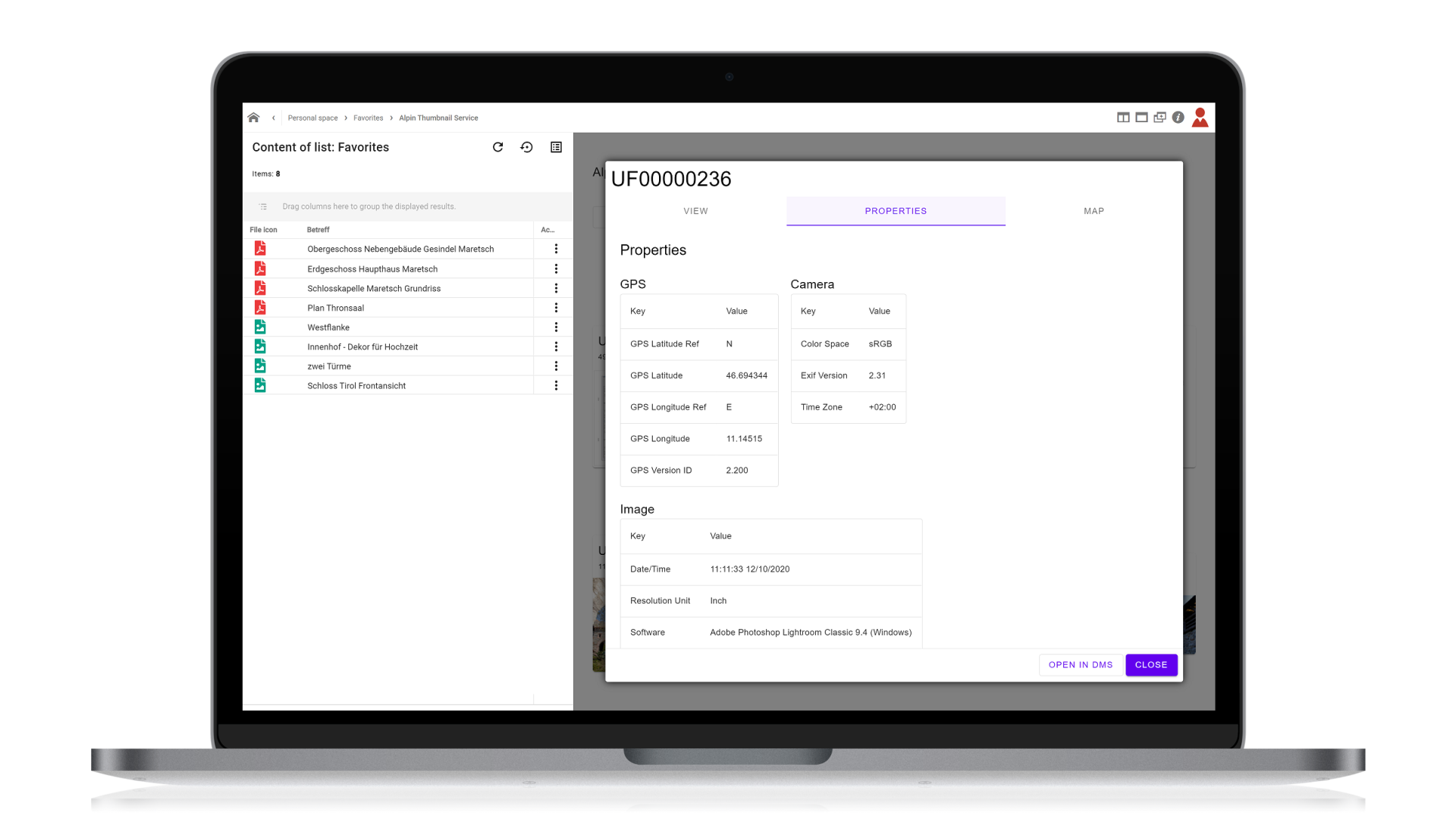Refresh the Favorites list
Viewport: 1456px width, 837px height.
point(497,147)
